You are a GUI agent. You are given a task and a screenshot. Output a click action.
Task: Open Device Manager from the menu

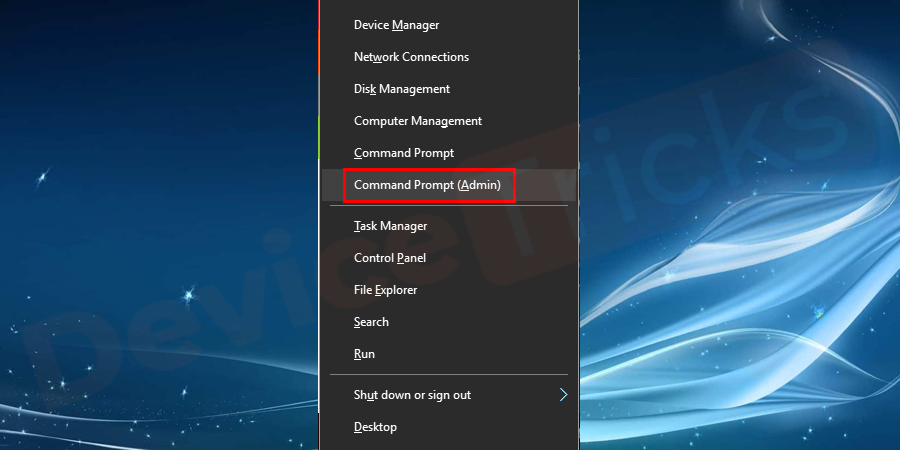(x=397, y=25)
